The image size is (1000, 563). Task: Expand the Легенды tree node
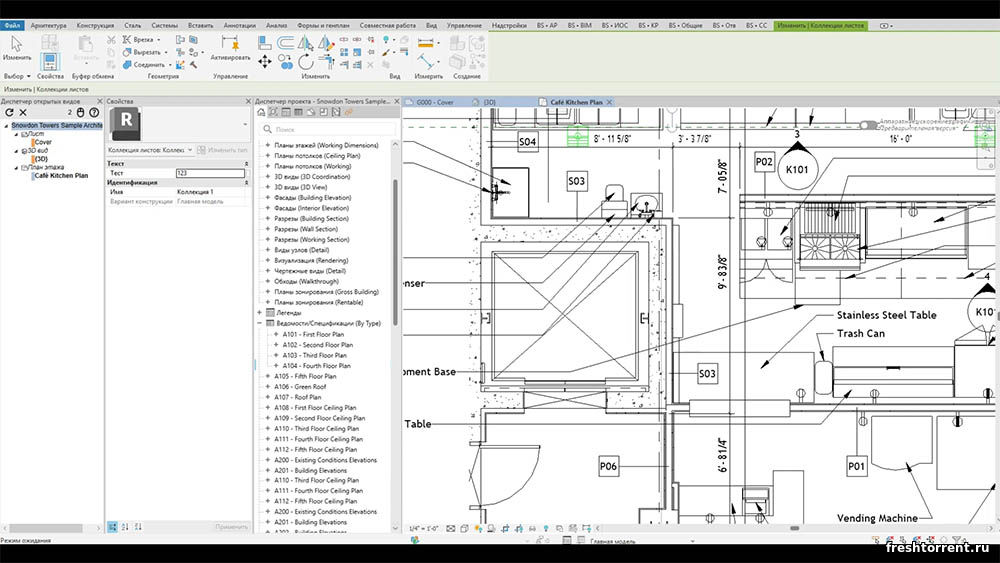(x=259, y=313)
